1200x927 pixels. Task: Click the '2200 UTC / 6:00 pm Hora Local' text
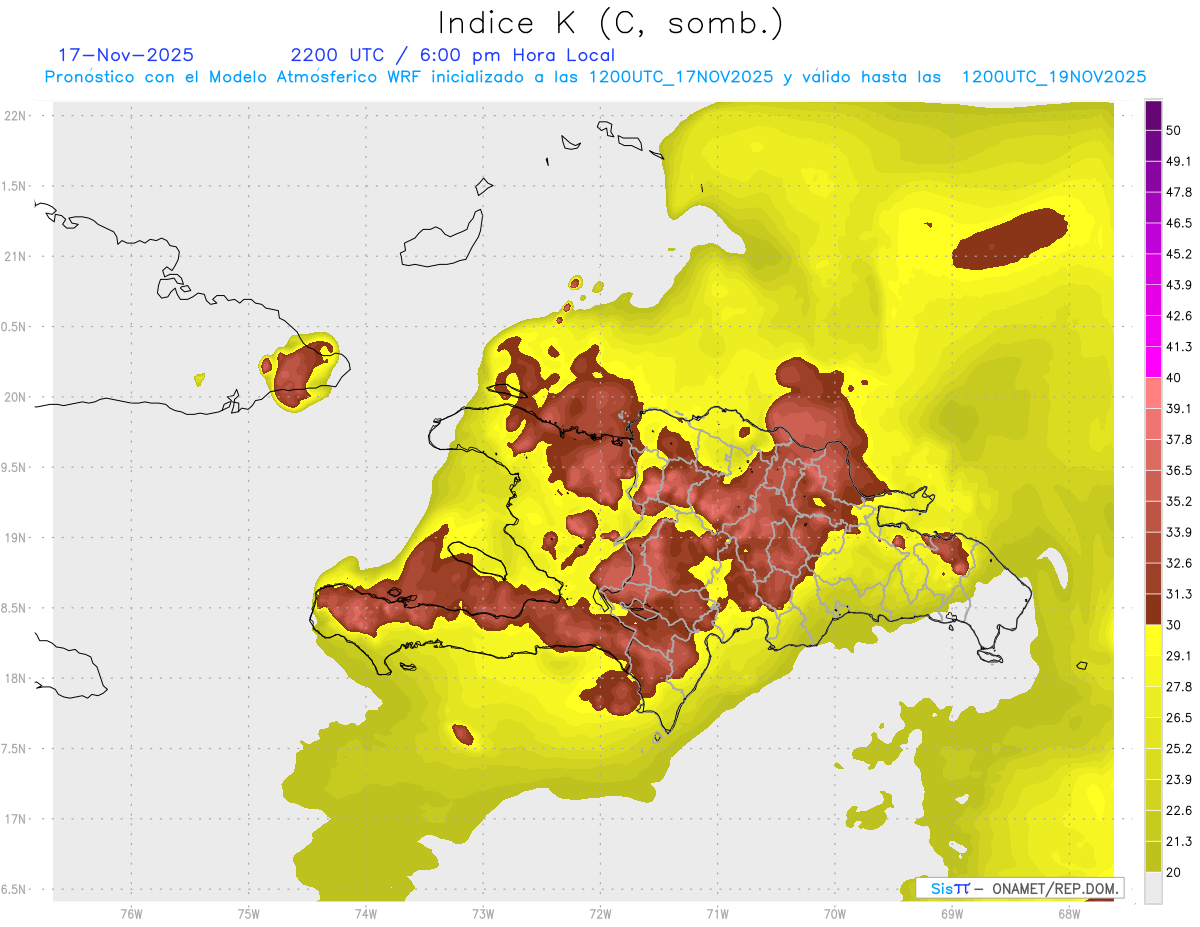pos(453,55)
